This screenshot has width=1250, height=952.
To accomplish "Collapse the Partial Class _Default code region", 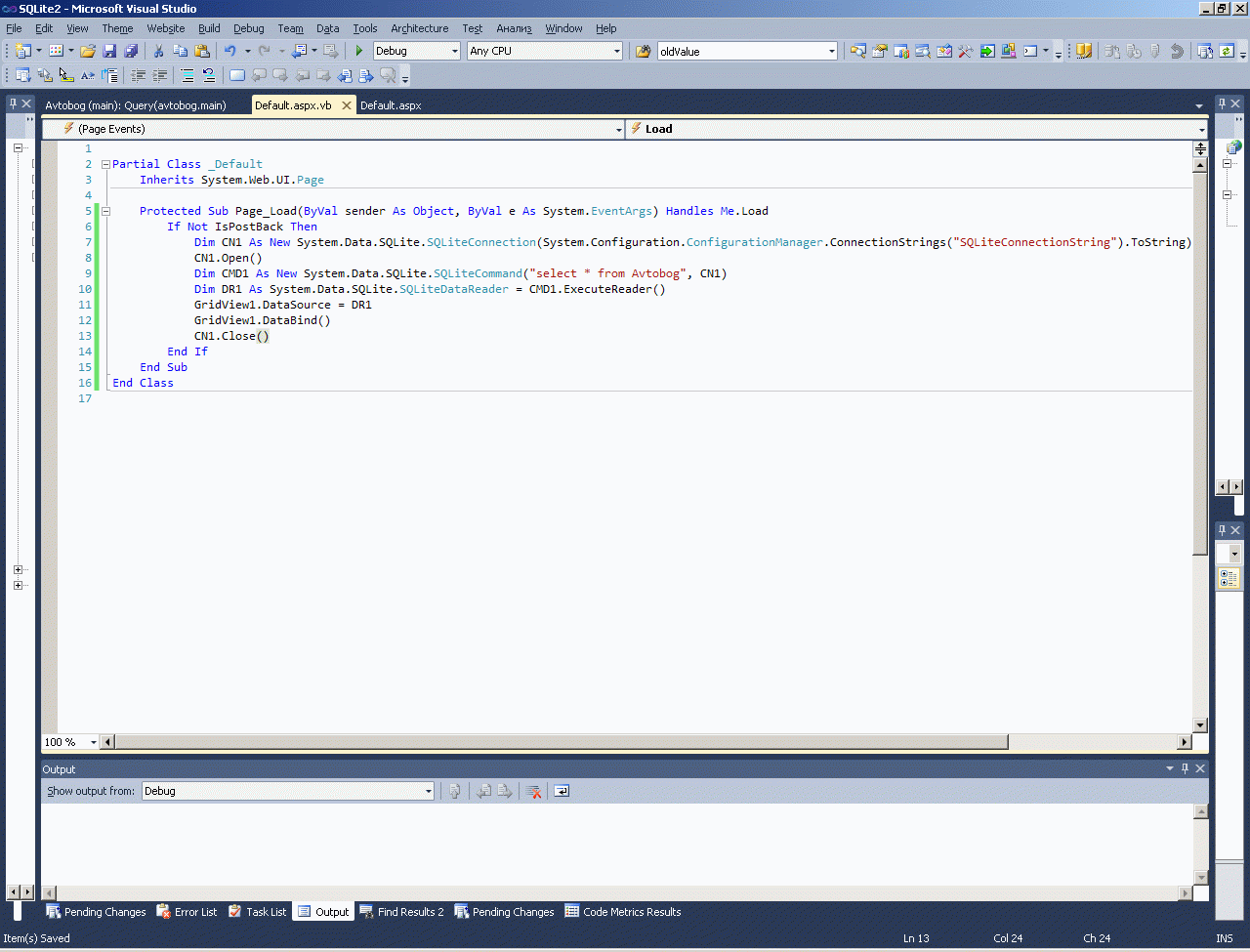I will (105, 164).
